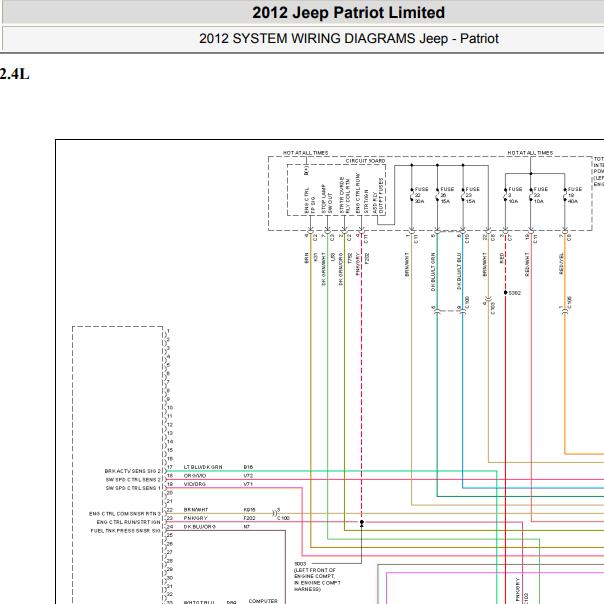Click 'ENG CTRL RUN/STRT IGN' pin label
Image resolution: width=604 pixels, height=604 pixels.
(129, 522)
